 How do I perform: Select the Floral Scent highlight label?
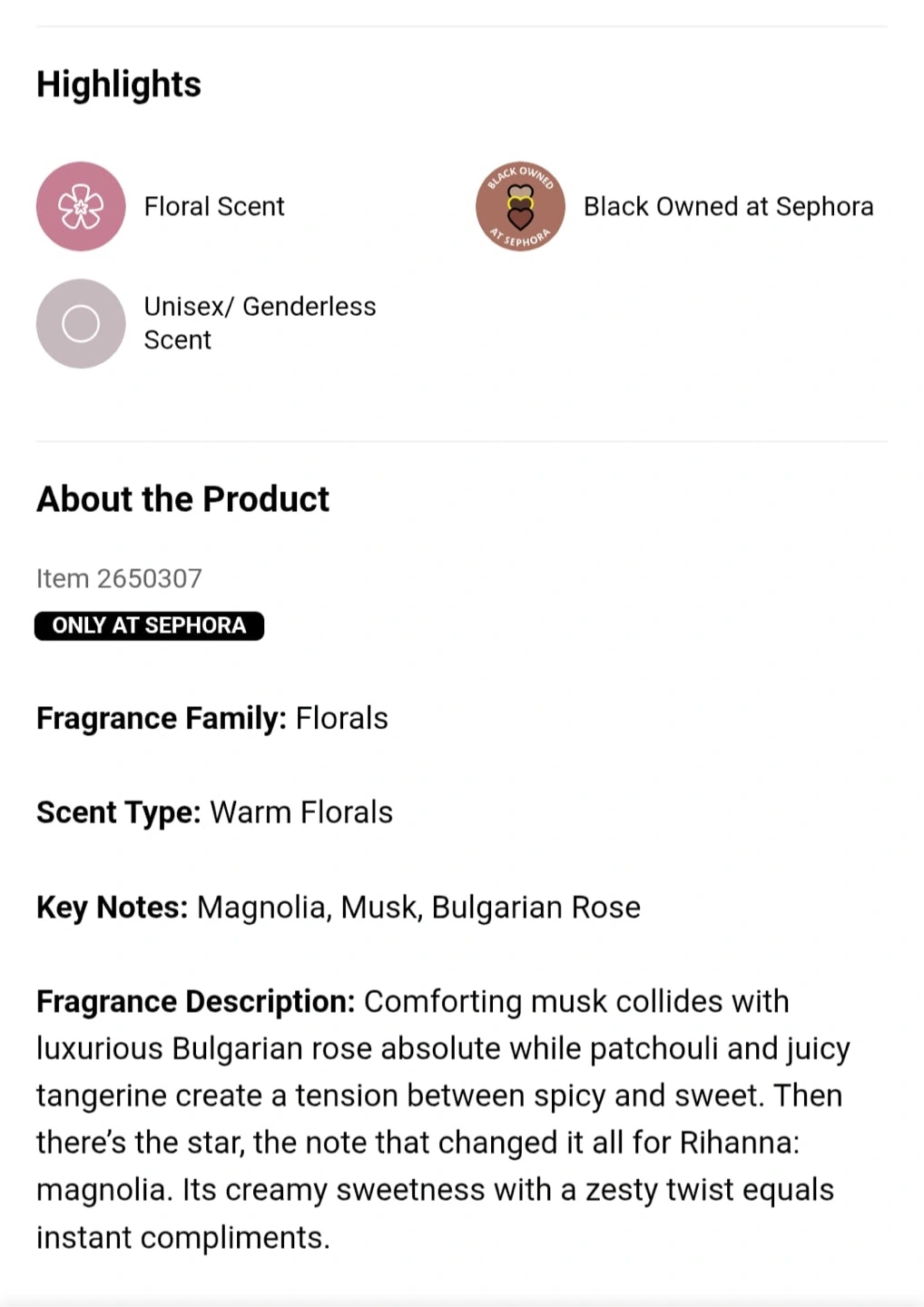click(x=214, y=207)
